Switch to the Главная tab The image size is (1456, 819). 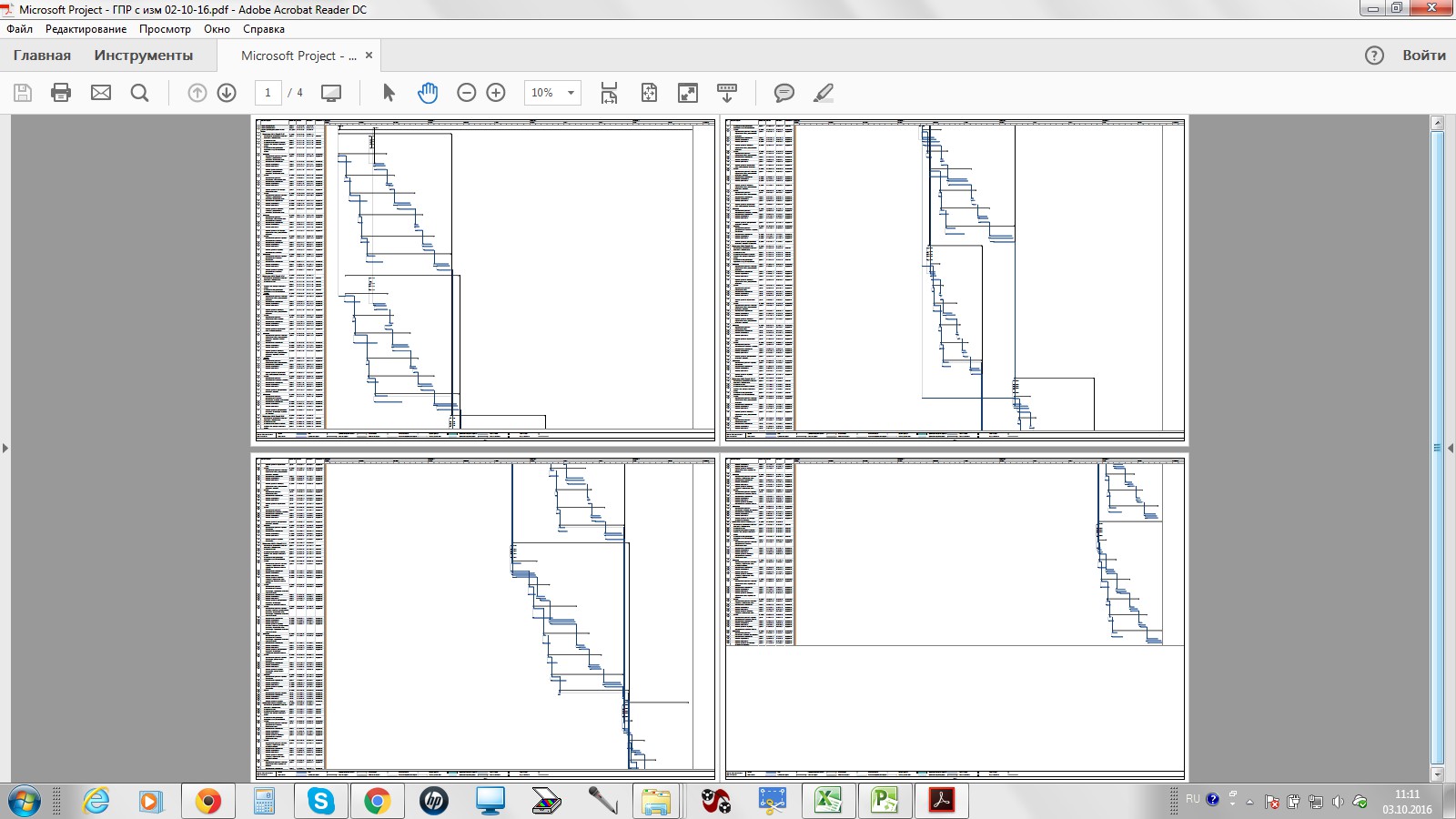(x=42, y=56)
